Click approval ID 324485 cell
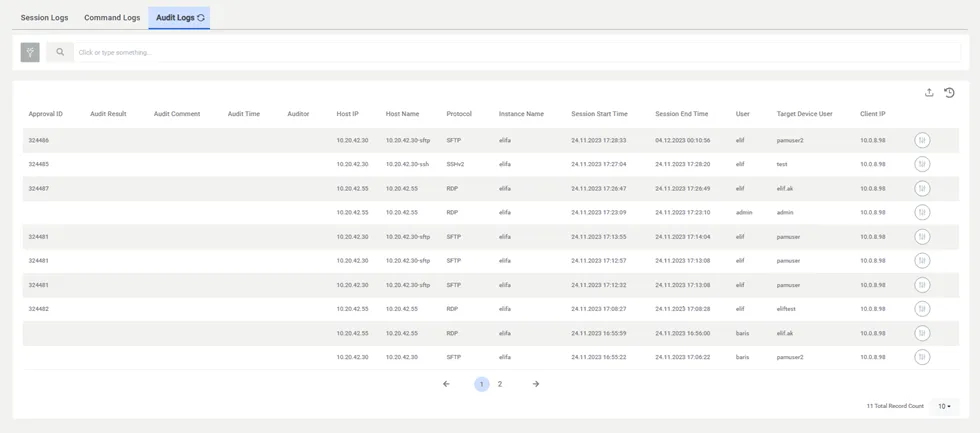Viewport: 980px width, 433px height. [x=39, y=164]
